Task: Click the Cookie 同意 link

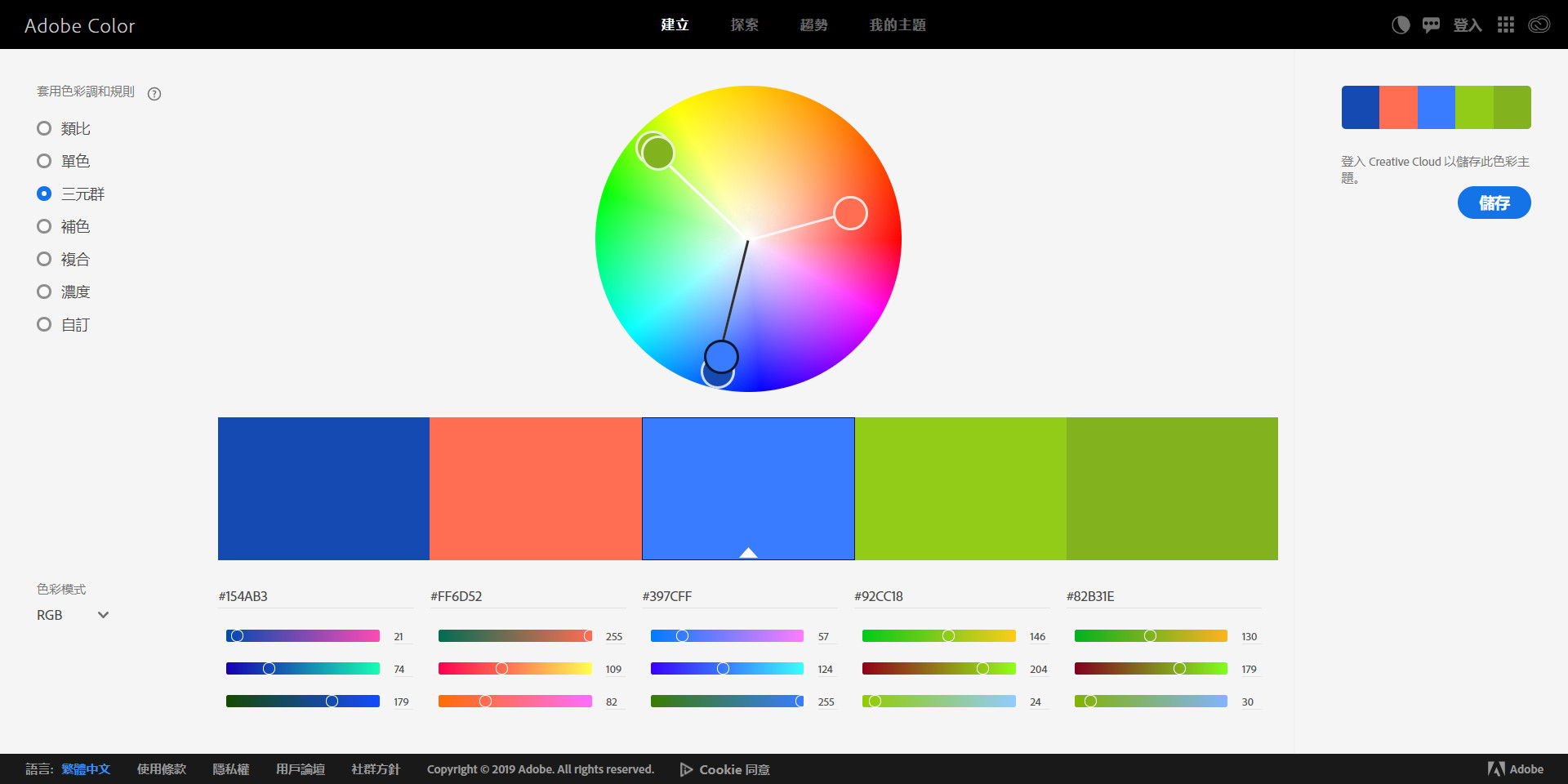Action: 734,769
